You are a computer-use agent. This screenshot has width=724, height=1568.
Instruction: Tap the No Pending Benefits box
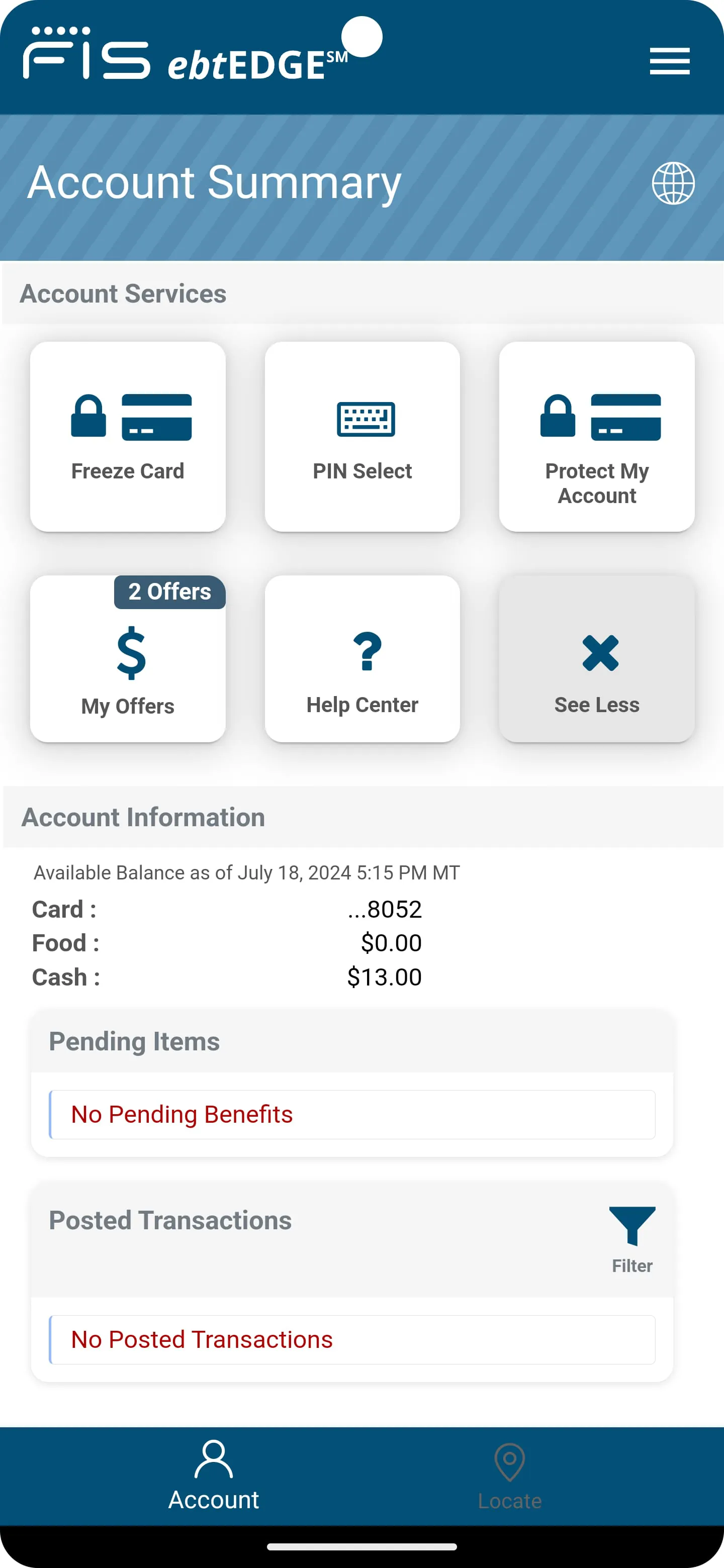(352, 1115)
